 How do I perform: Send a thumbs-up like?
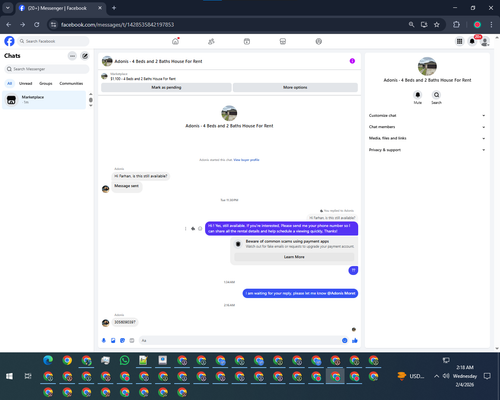pyautogui.click(x=355, y=340)
